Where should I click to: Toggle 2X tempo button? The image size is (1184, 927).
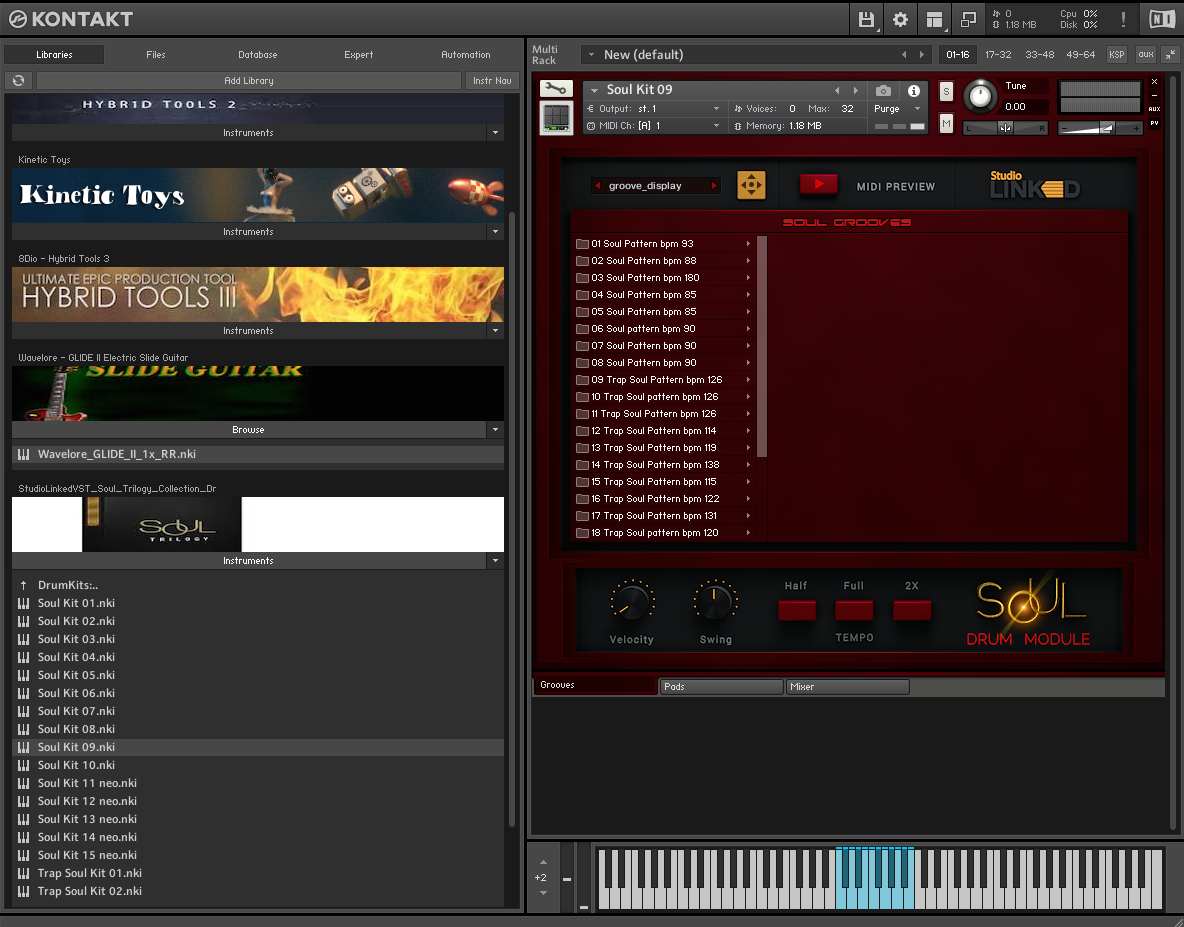[912, 610]
